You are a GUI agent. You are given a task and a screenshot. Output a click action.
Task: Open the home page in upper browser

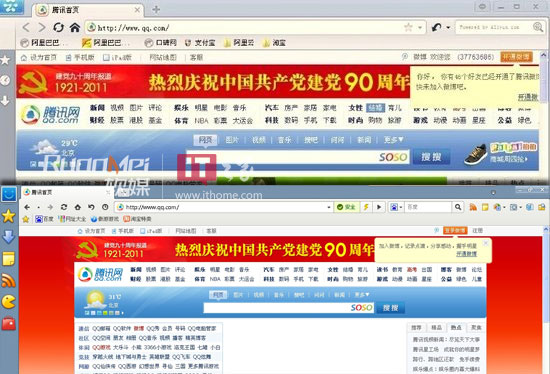coord(74,27)
